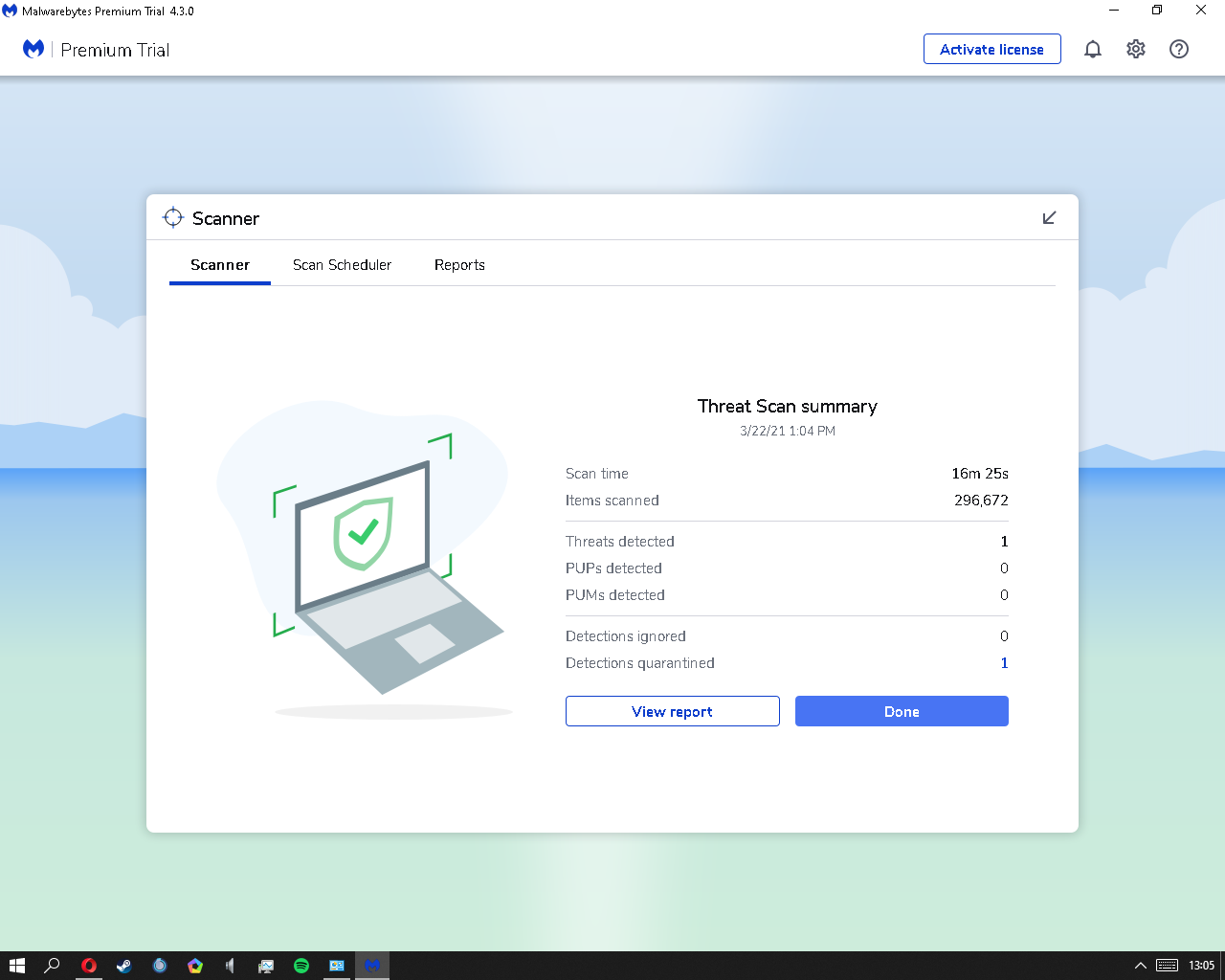
Task: Click the Show desktop strip at taskbar edge
Action: [1222, 966]
